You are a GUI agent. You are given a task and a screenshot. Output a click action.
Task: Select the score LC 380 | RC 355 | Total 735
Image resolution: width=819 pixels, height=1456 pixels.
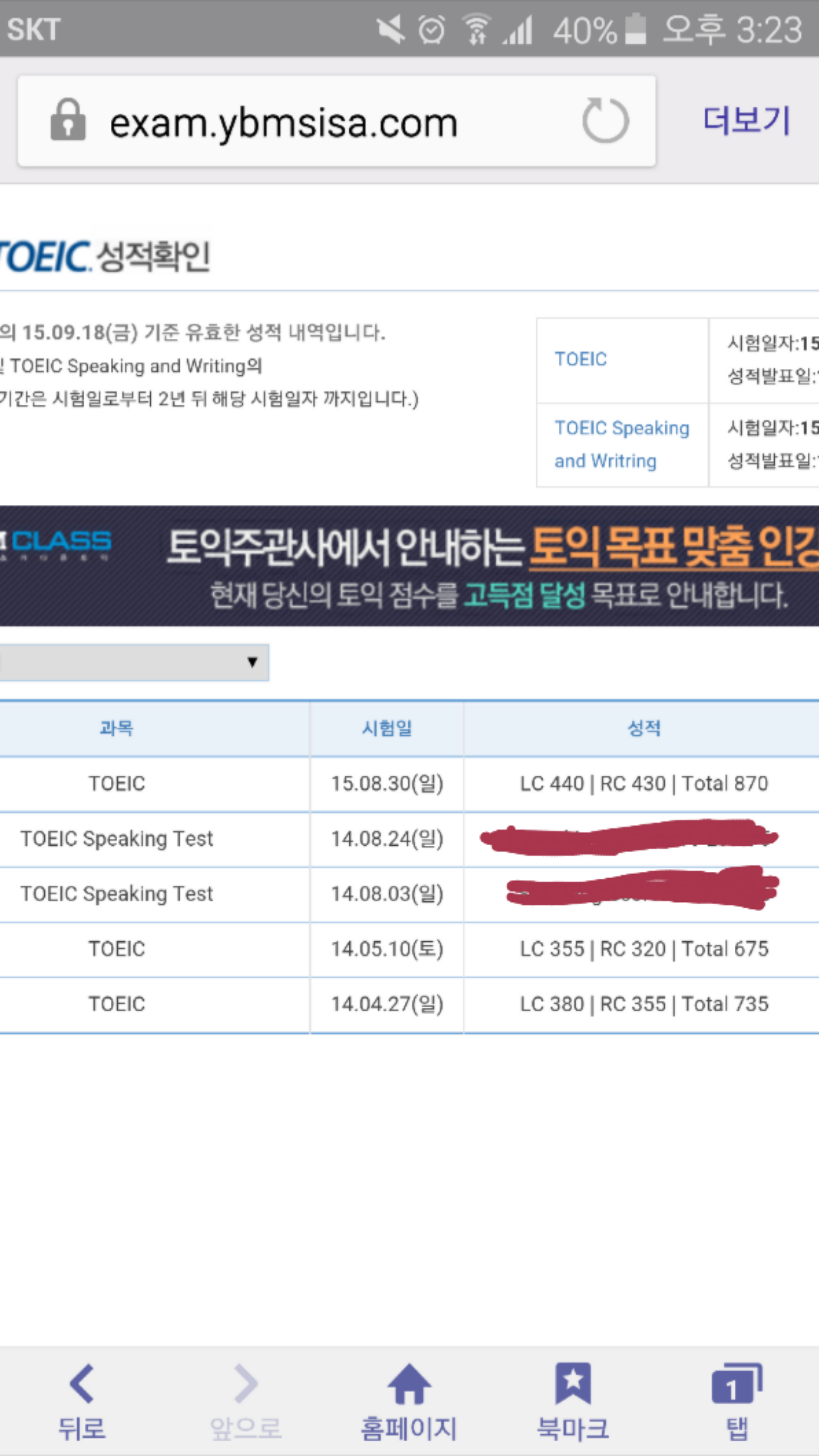[644, 1004]
